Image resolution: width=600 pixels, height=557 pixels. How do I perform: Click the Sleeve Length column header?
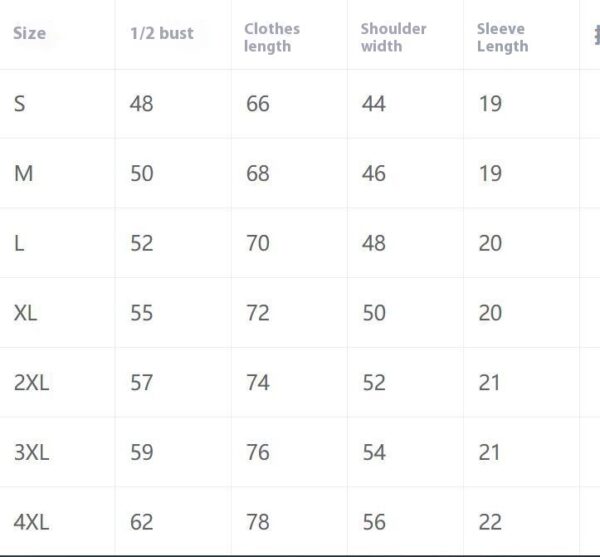pyautogui.click(x=502, y=37)
